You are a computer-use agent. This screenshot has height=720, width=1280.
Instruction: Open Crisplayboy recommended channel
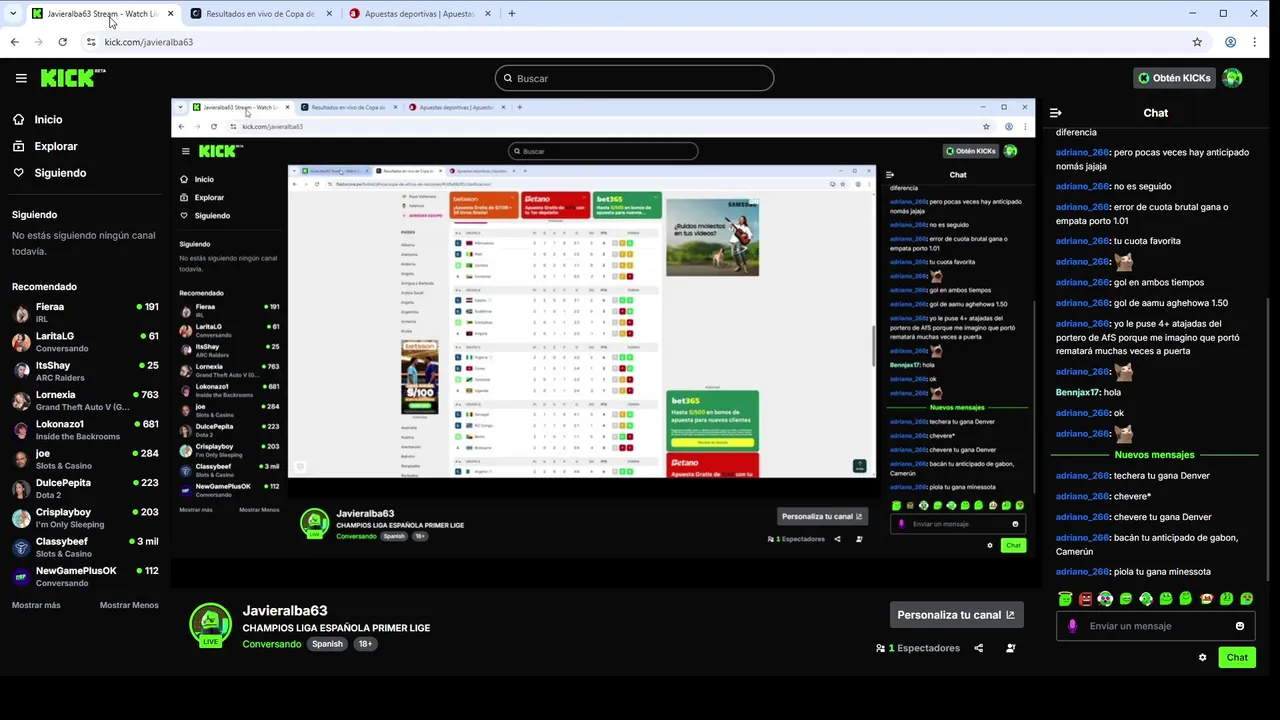pos(85,518)
